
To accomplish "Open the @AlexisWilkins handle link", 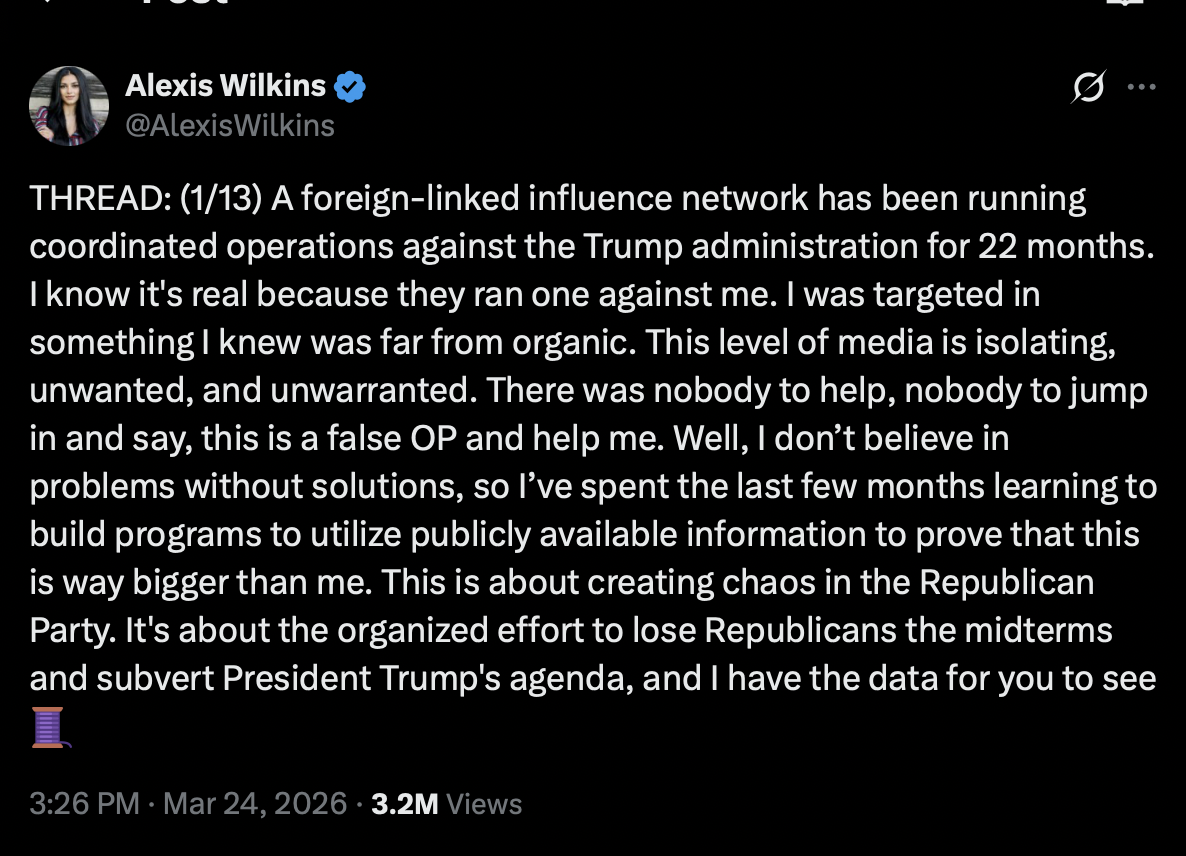I will click(229, 125).
